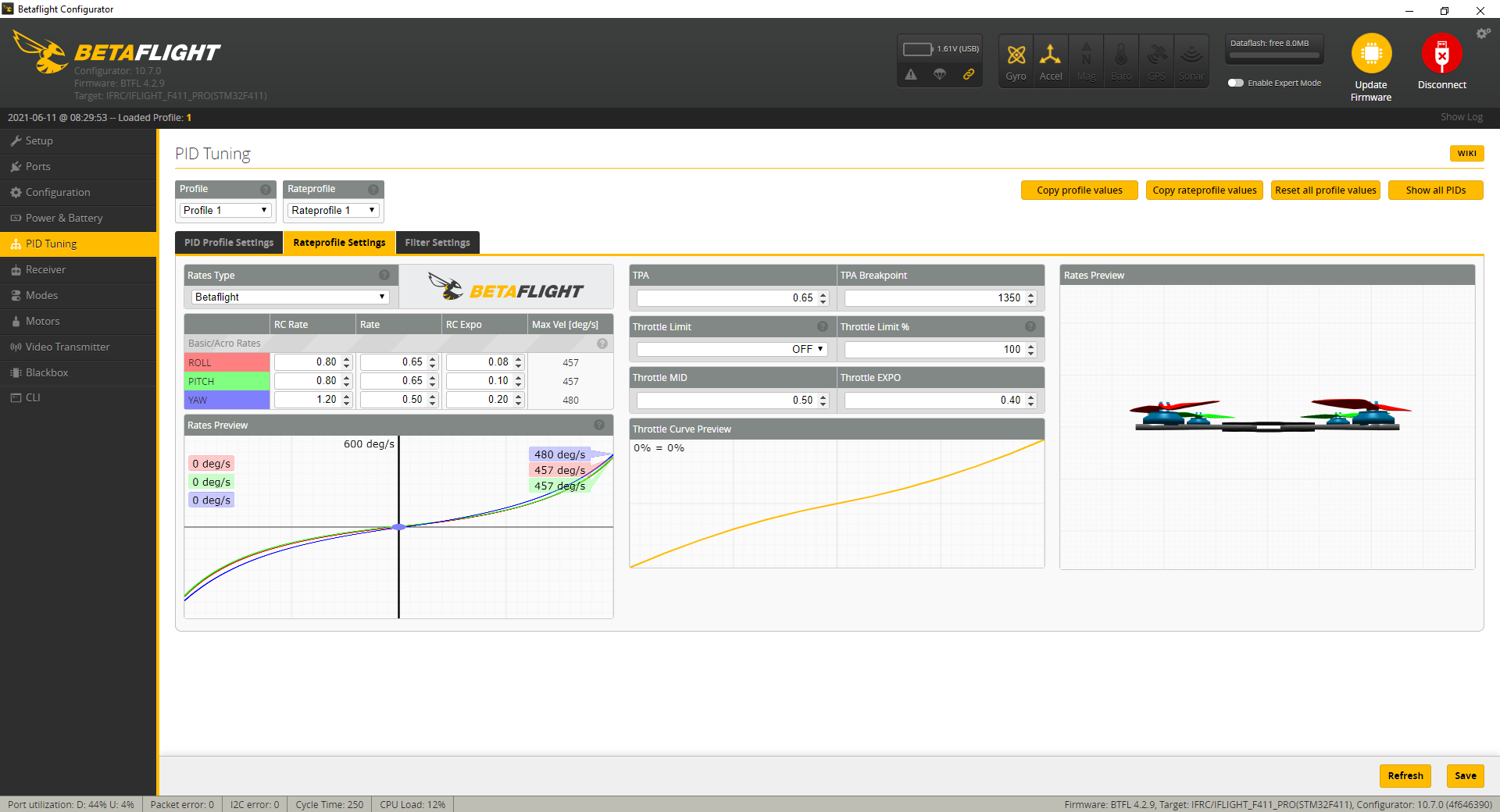Click Show all PIDs button

point(1436,191)
